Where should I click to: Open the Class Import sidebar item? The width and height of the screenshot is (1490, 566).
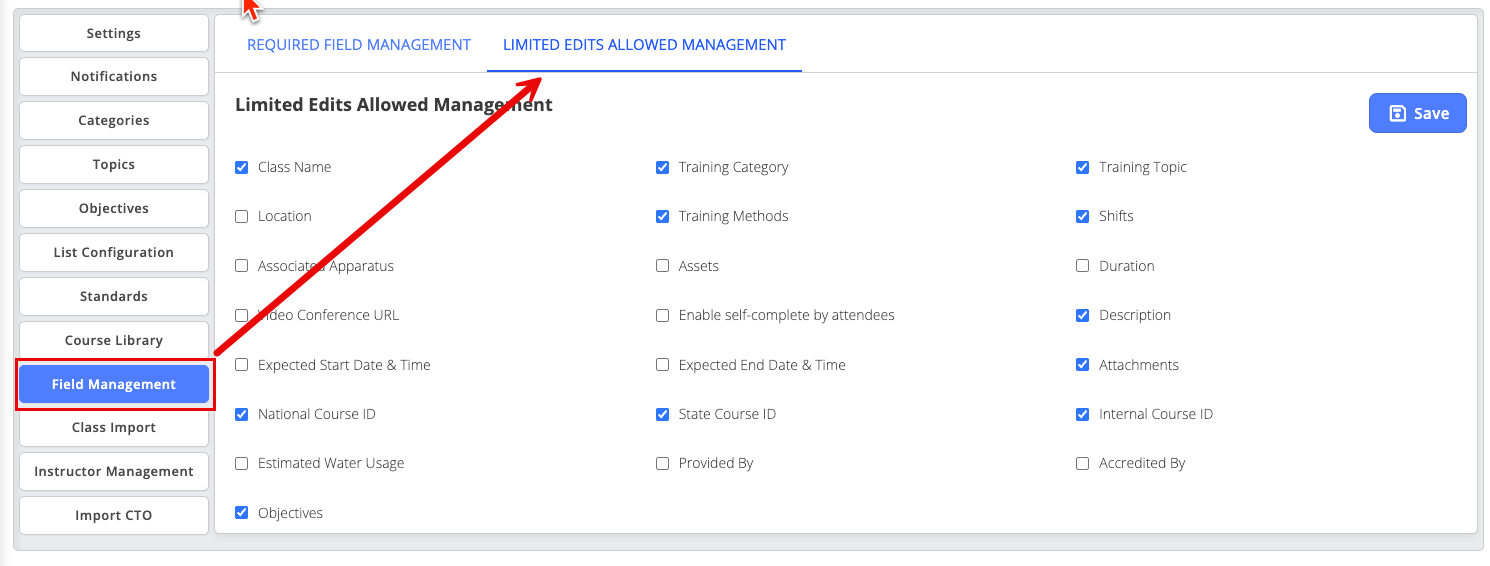point(114,428)
